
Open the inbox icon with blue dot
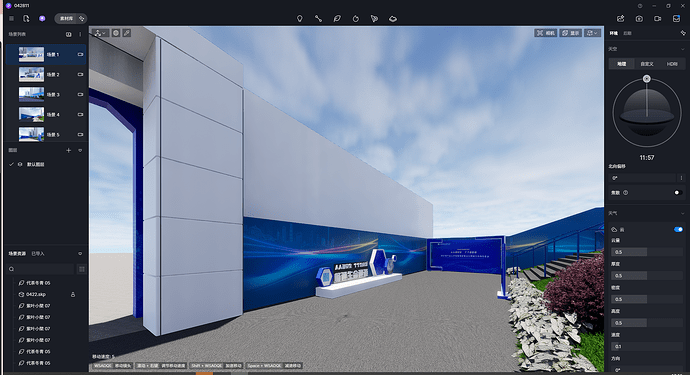(676, 18)
